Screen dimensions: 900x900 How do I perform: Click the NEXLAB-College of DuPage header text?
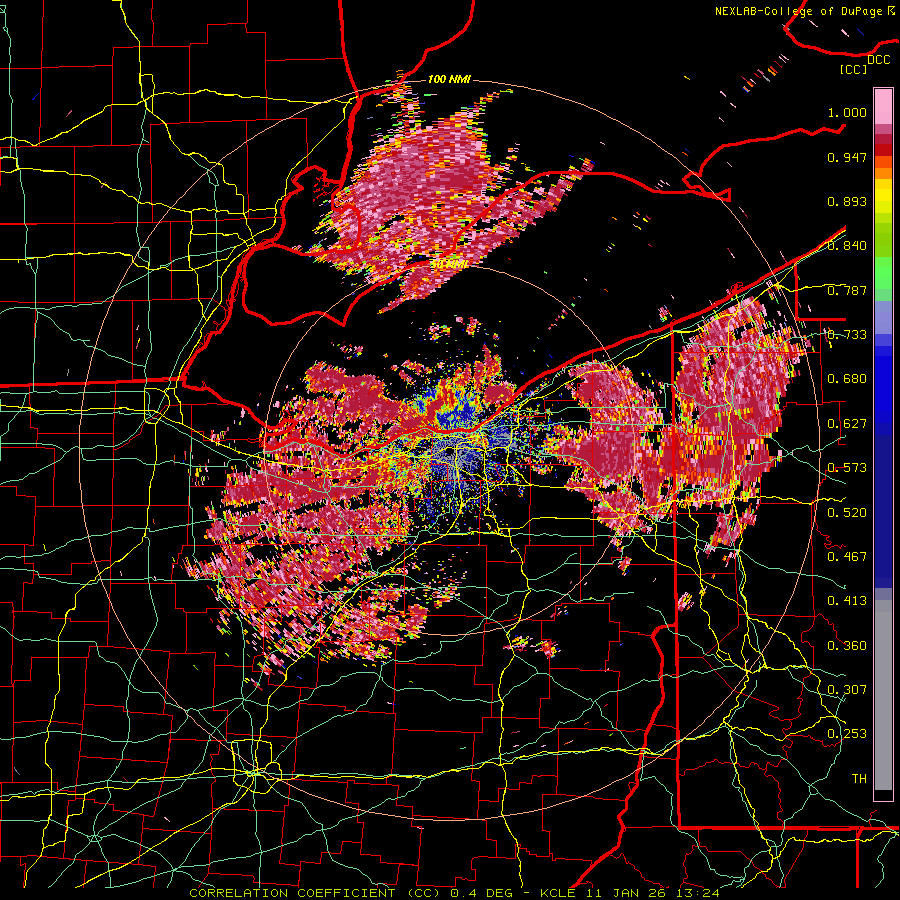pyautogui.click(x=804, y=11)
